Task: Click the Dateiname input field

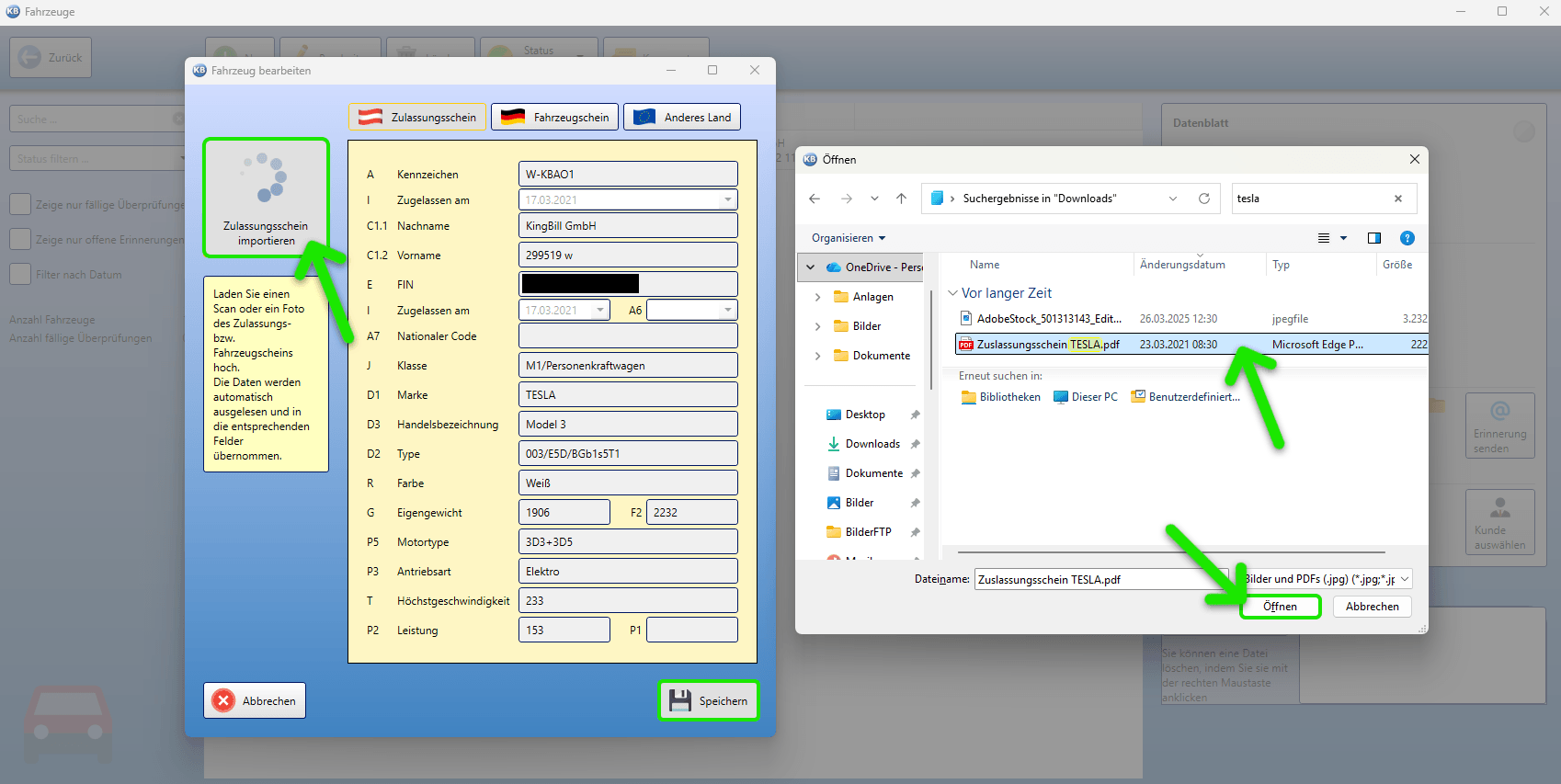Action: pos(1101,579)
